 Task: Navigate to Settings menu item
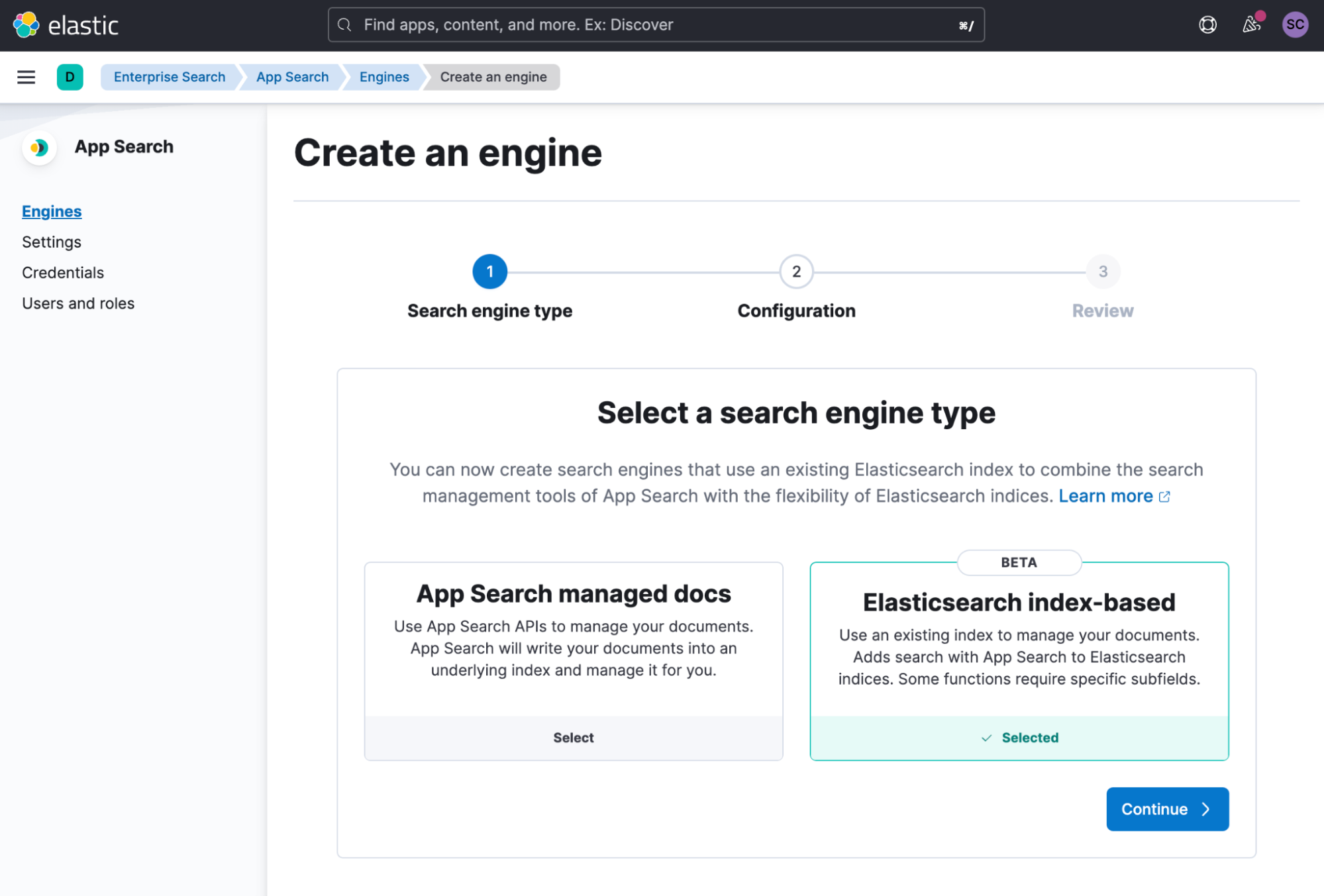(52, 241)
